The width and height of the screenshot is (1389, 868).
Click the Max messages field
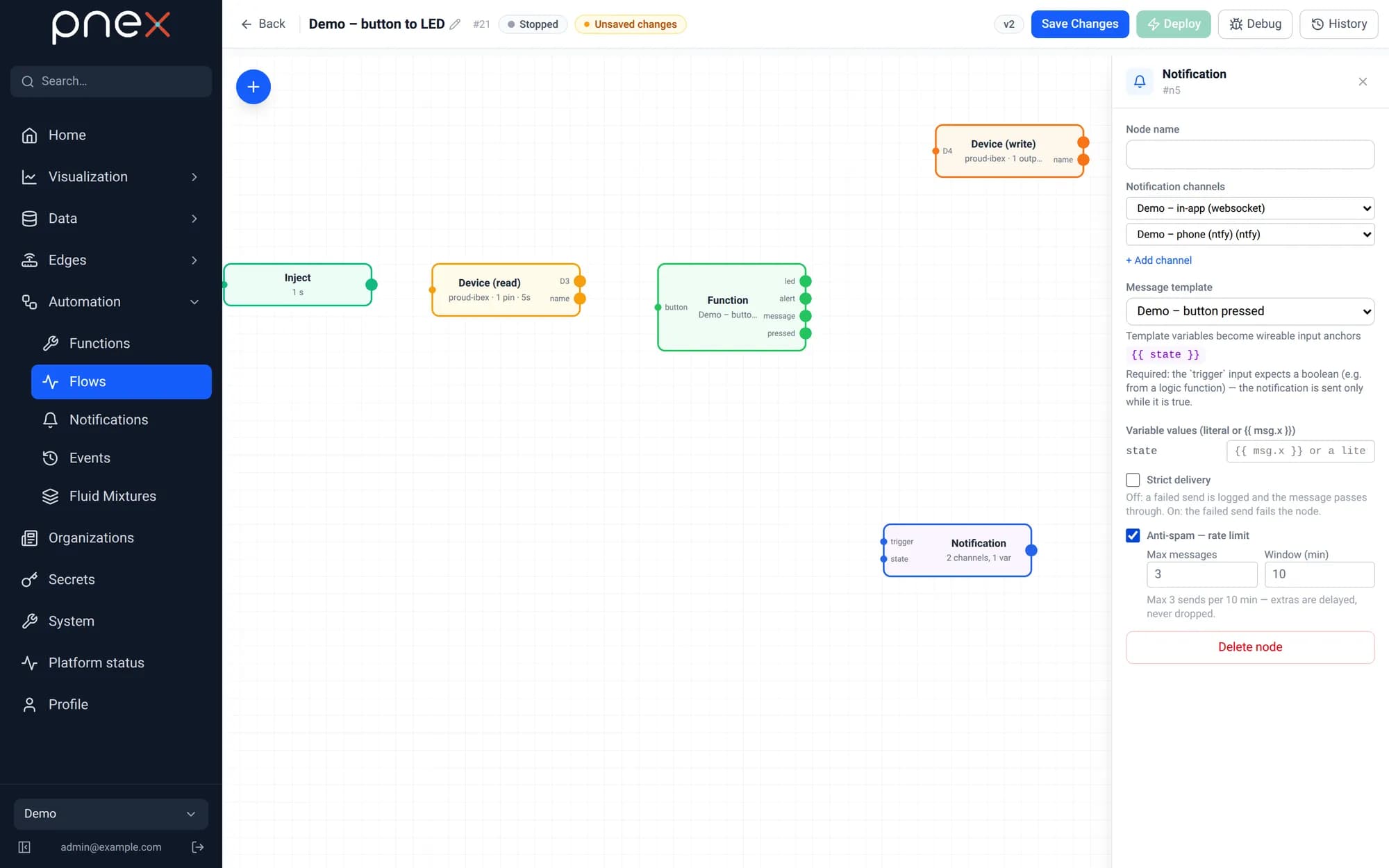click(1201, 574)
